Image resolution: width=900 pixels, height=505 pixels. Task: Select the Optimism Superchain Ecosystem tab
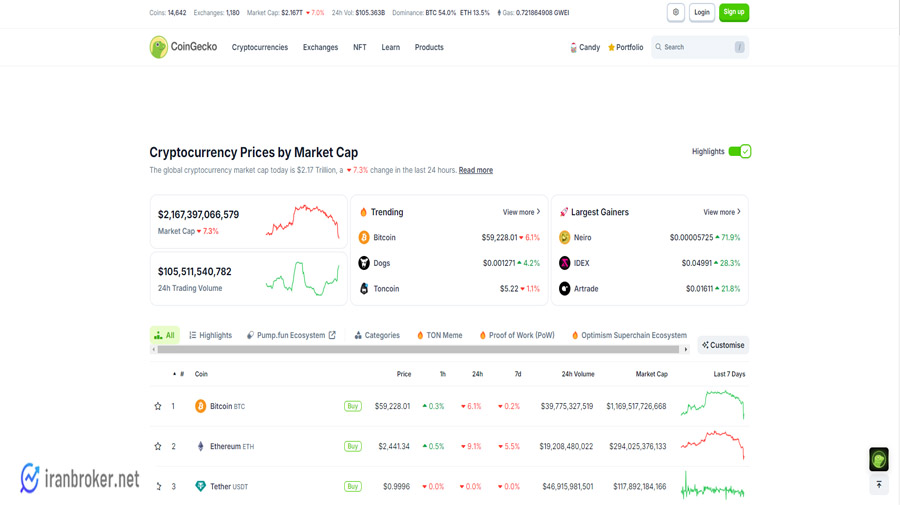pyautogui.click(x=629, y=335)
